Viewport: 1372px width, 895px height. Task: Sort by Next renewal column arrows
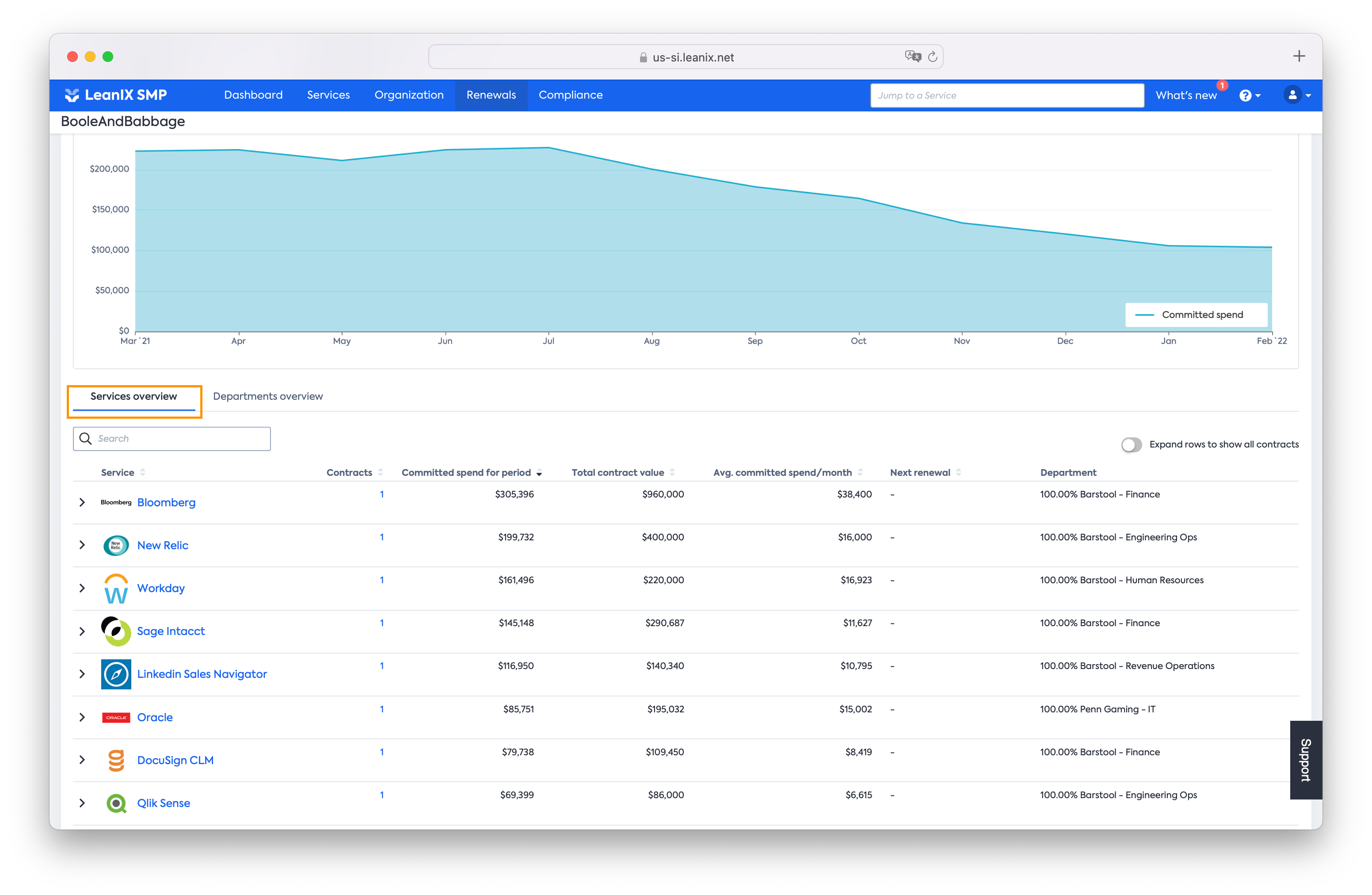pos(959,472)
